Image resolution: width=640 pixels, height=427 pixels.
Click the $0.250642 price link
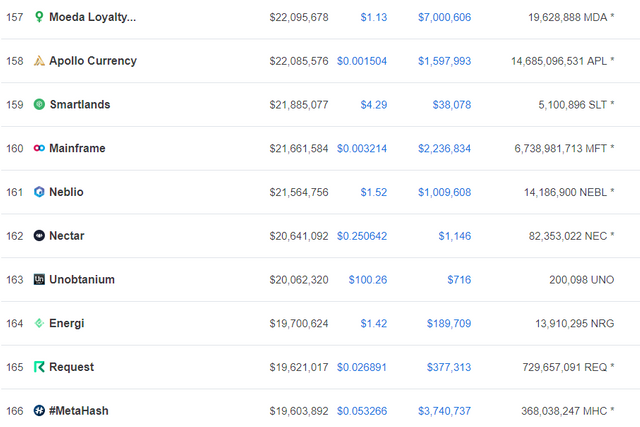point(362,236)
